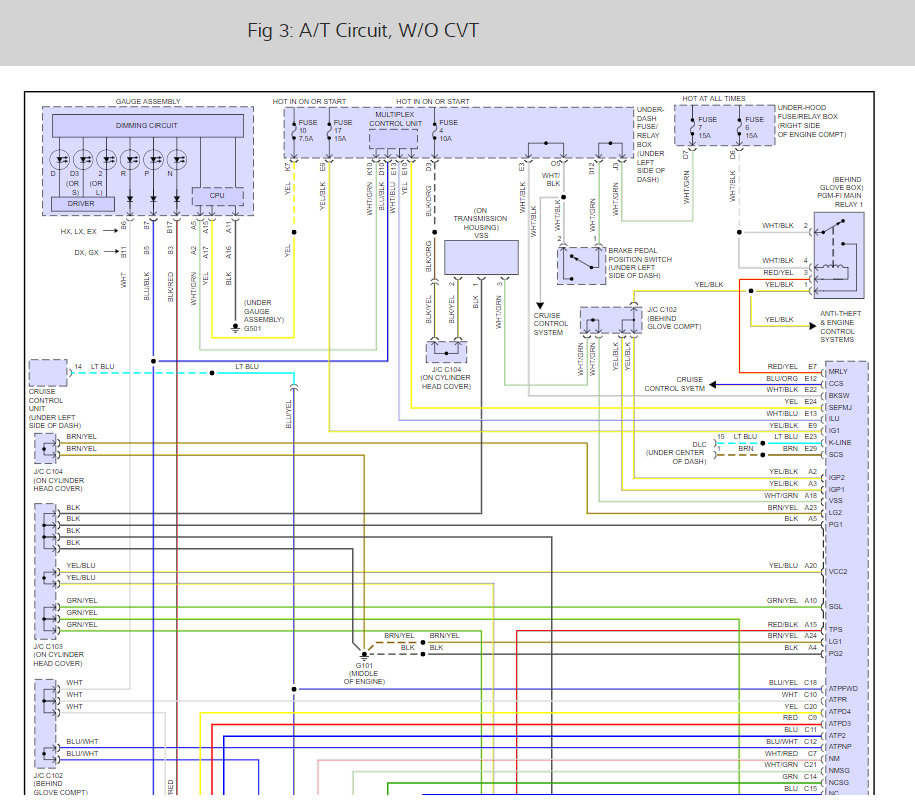Viewport: 915px width, 802px height.
Task: Click the IG1 pin label
Action: tap(834, 430)
